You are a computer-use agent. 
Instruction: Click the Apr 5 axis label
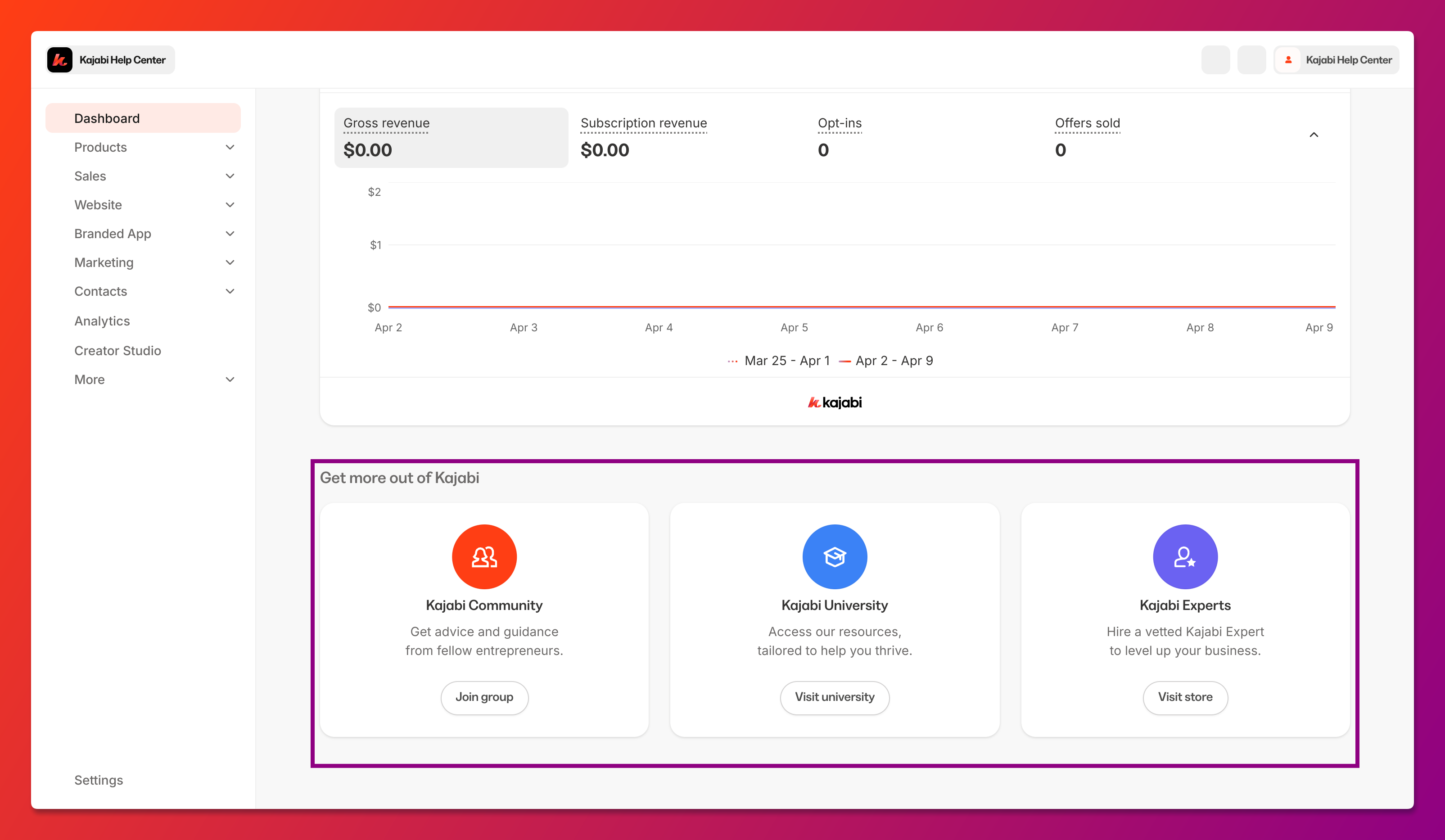tap(794, 327)
